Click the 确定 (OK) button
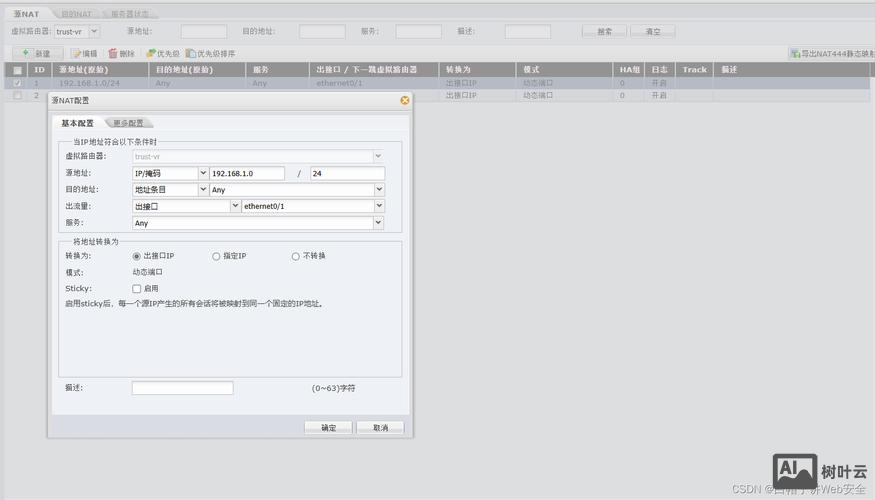 [x=328, y=427]
